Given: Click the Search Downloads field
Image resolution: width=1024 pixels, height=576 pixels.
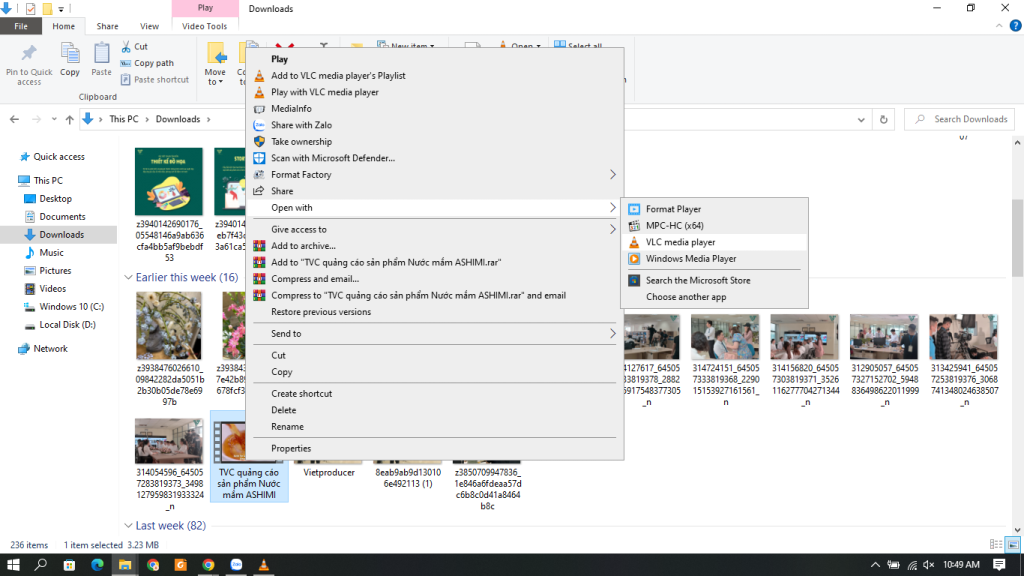Looking at the screenshot, I should [965, 119].
